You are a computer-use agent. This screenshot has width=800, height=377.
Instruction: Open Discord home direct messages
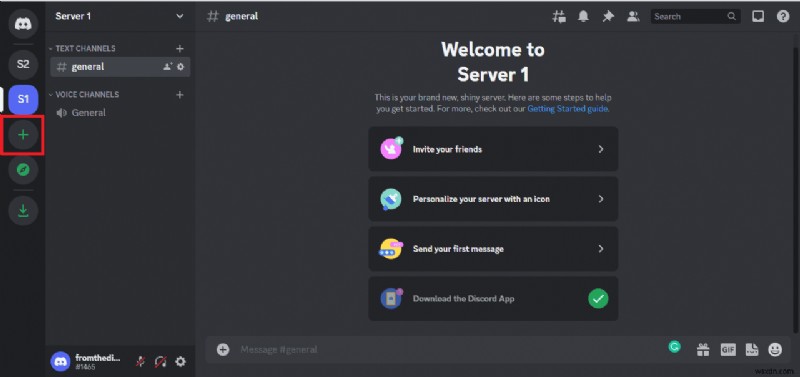click(23, 23)
